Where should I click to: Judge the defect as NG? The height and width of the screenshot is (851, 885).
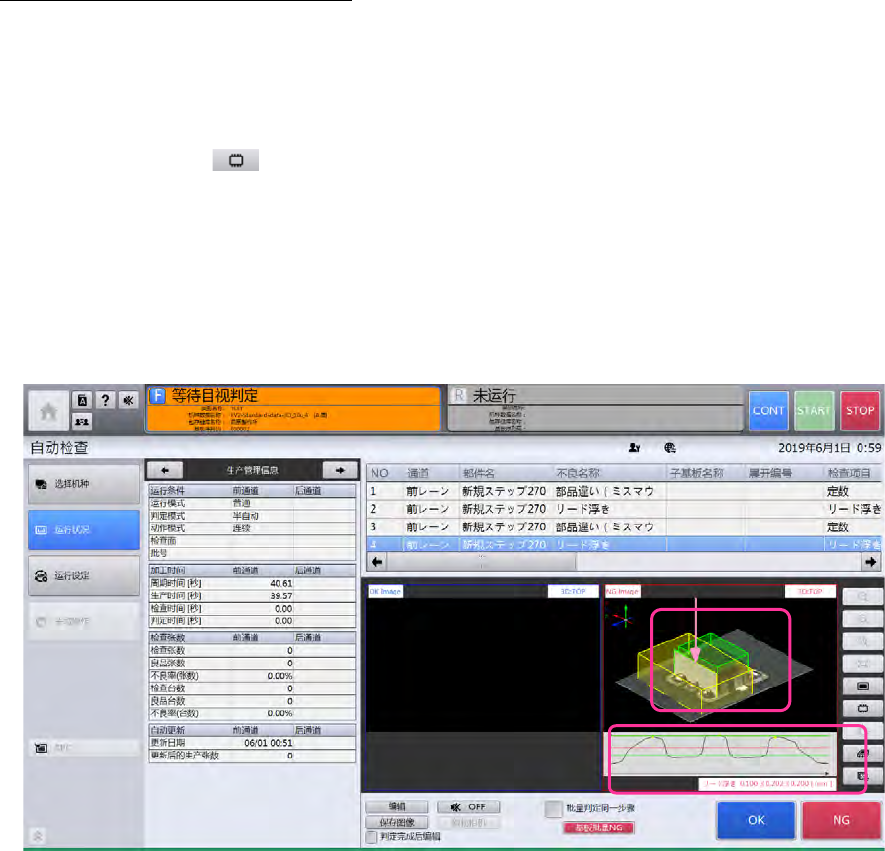tap(841, 820)
